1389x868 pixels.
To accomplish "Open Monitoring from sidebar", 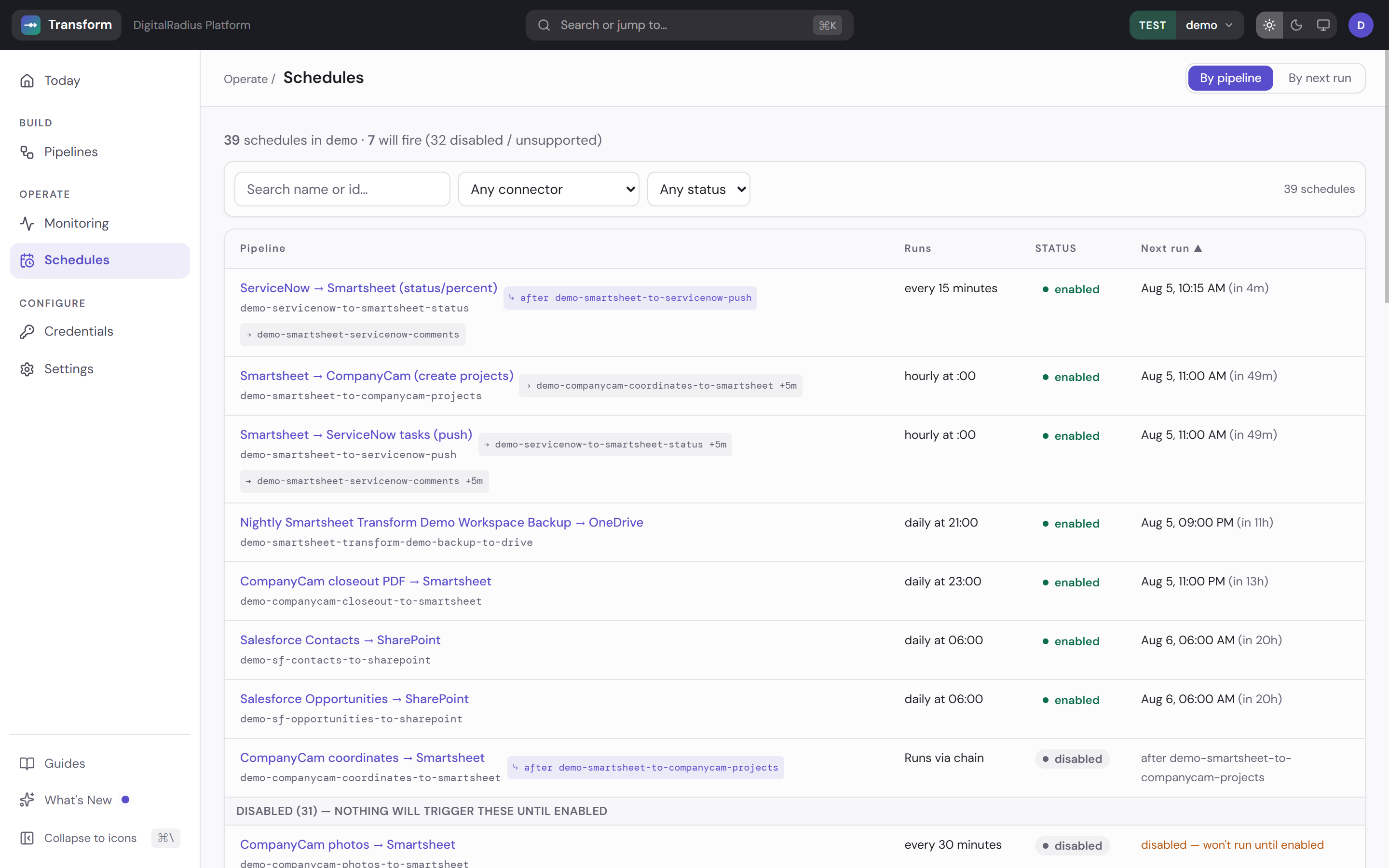I will click(x=99, y=223).
